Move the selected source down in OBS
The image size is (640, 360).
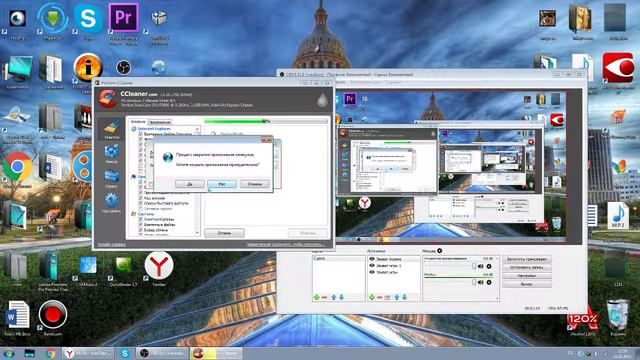click(x=404, y=298)
